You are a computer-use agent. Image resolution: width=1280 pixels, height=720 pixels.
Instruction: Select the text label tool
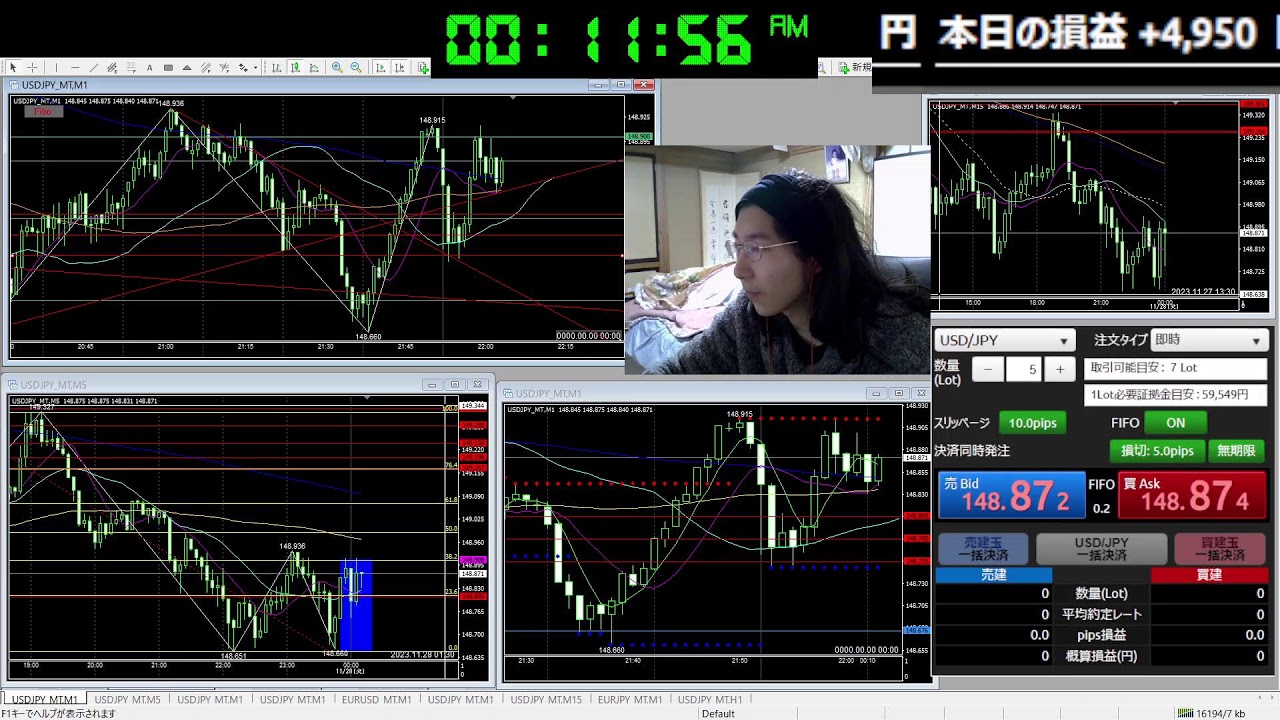150,68
